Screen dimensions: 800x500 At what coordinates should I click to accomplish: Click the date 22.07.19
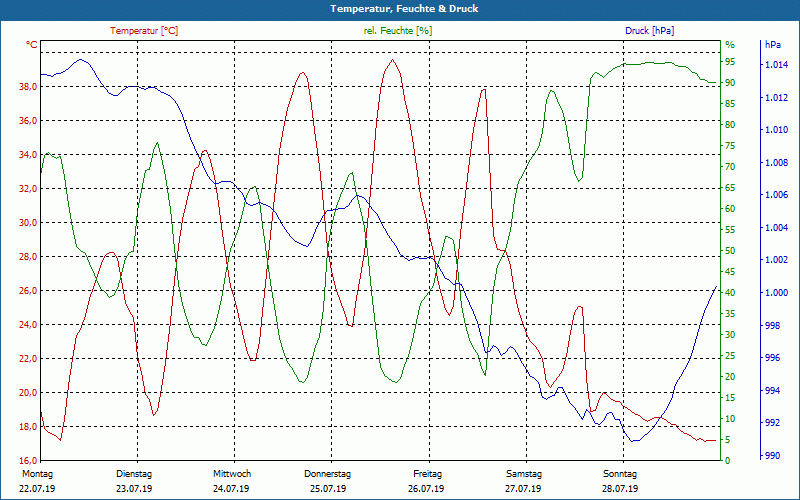pos(37,489)
